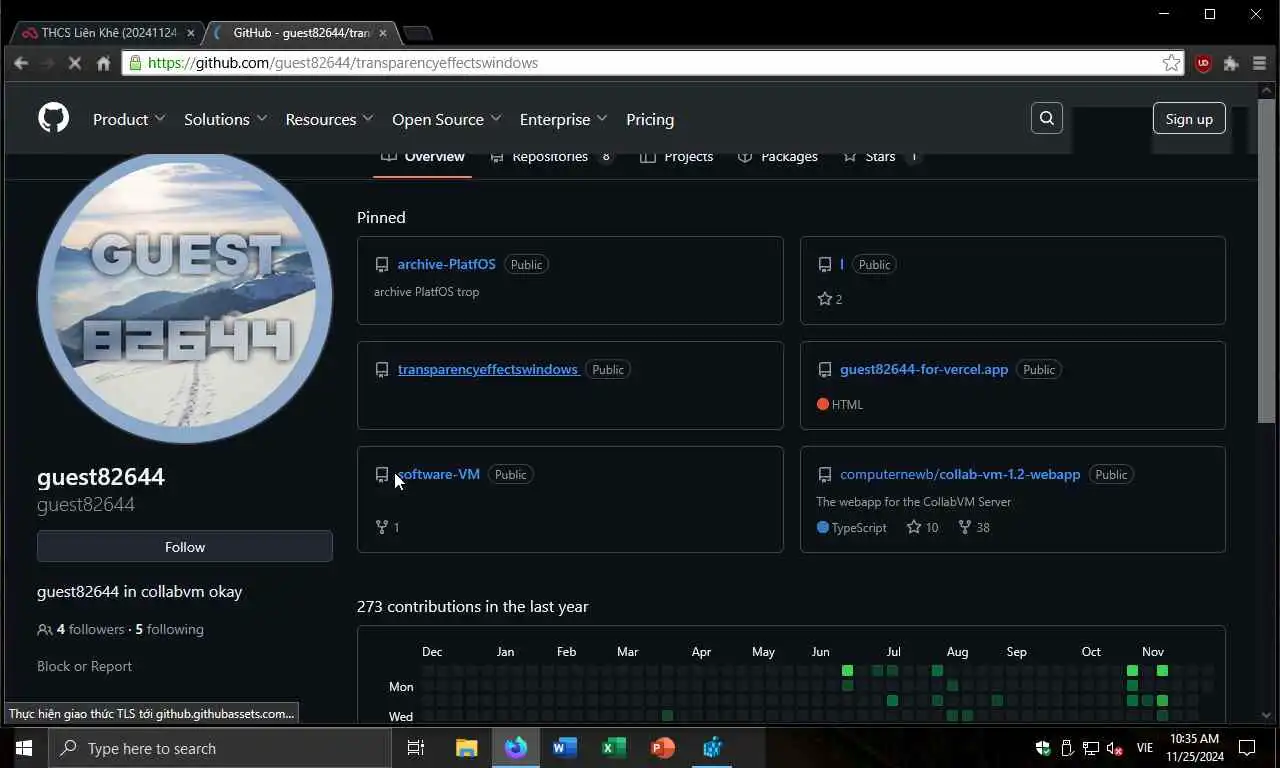
Task: Click repo icon beside collab-vm-1.2-webapp
Action: (824, 475)
